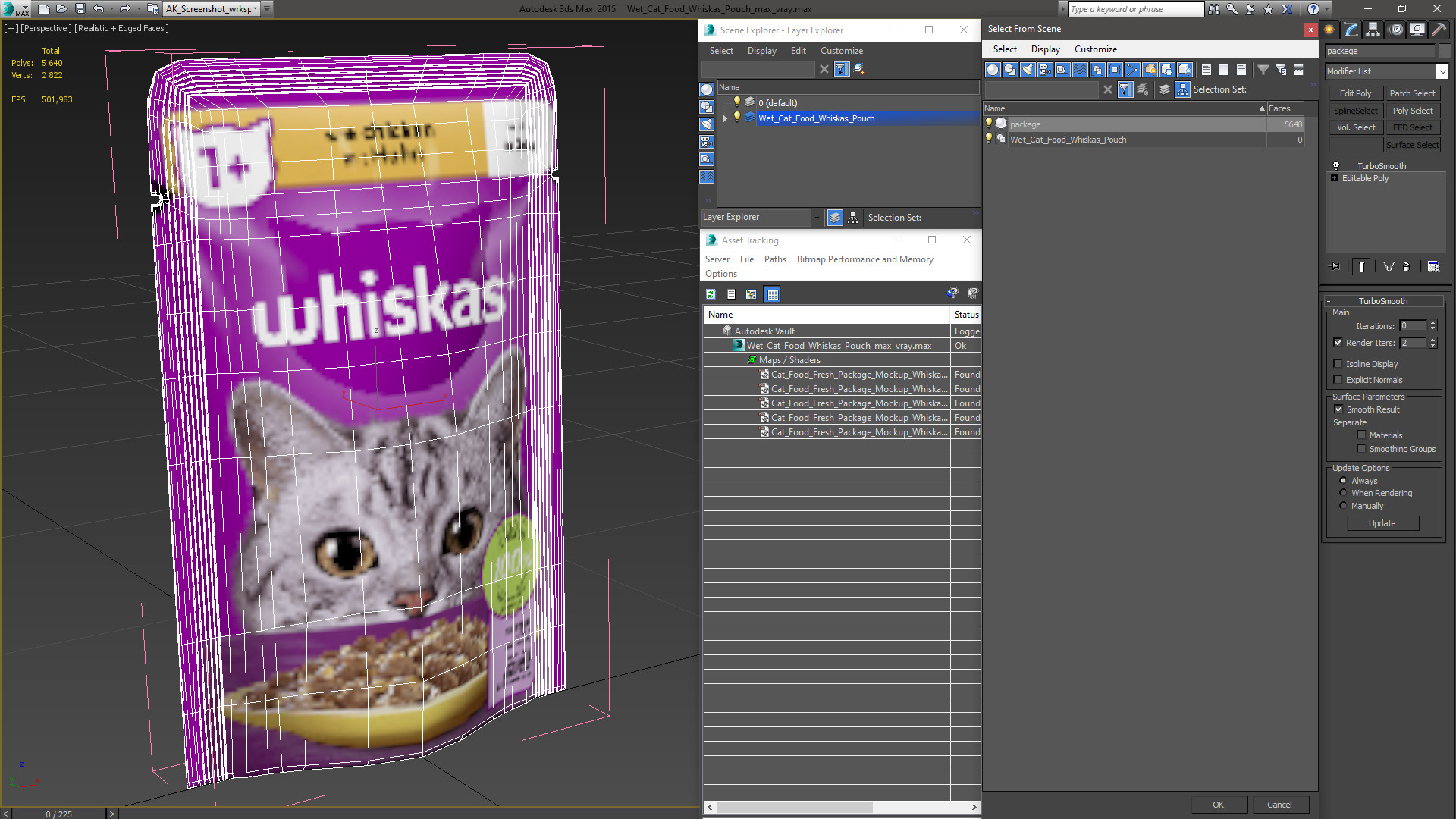Viewport: 1456px width, 819px height.
Task: Open Display menu in Select From Scene
Action: [x=1045, y=49]
